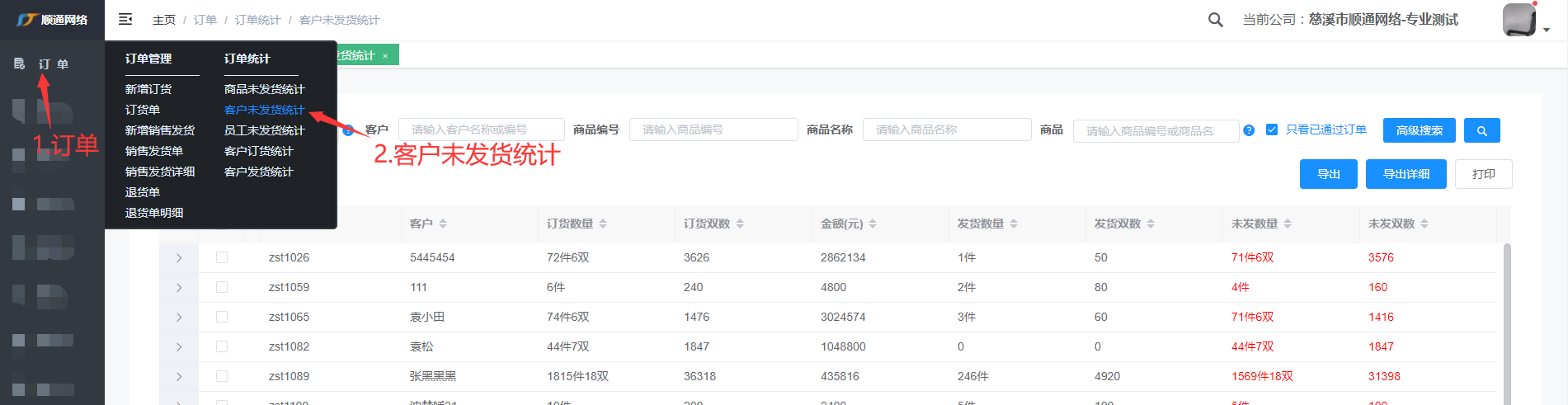Open the user avatar dropdown arrow

(x=1547, y=30)
